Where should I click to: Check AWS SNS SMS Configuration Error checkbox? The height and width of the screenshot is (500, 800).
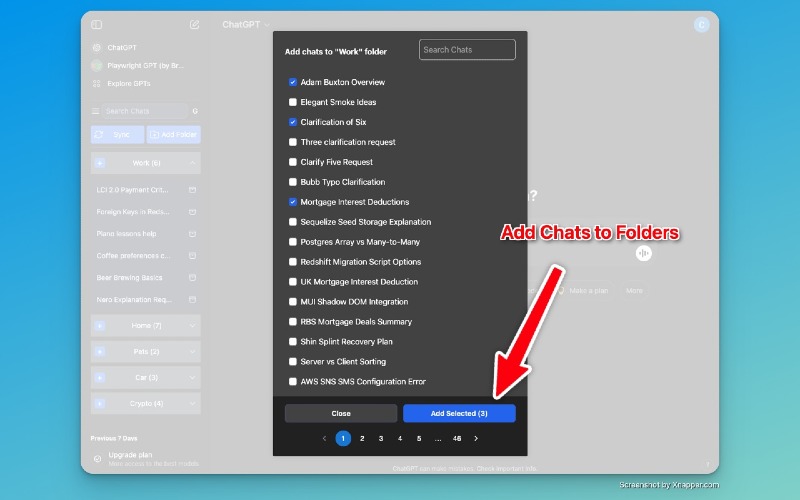pyautogui.click(x=292, y=382)
